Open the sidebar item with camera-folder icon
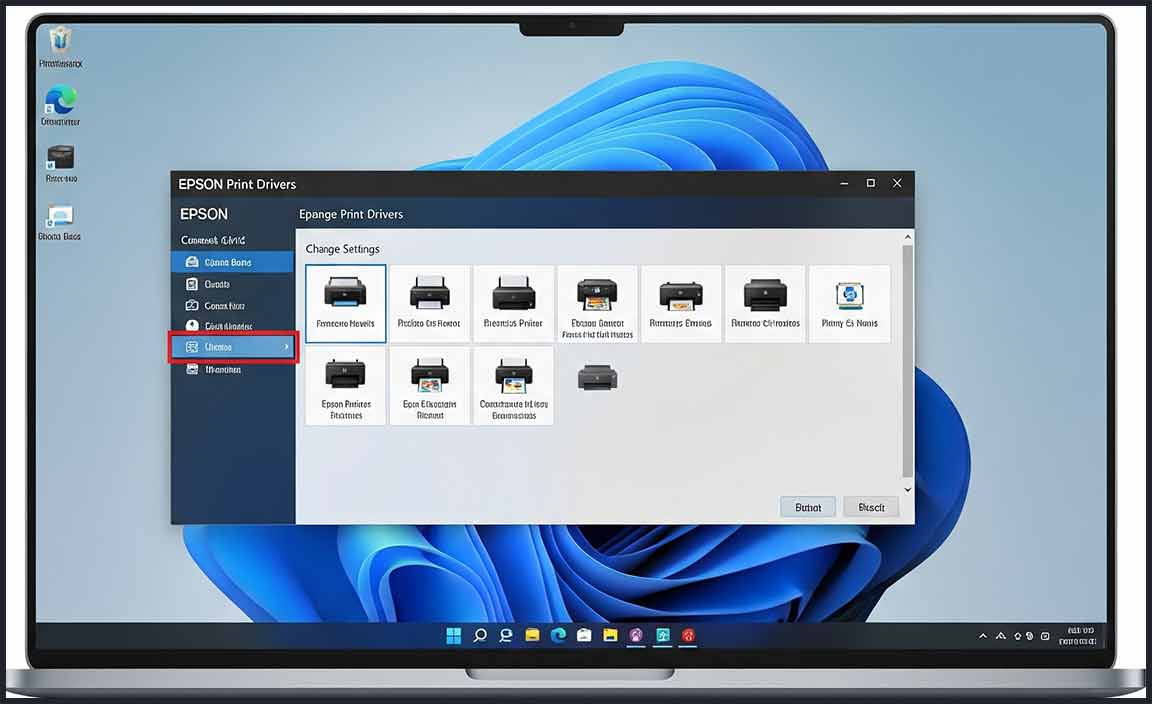 tap(232, 305)
